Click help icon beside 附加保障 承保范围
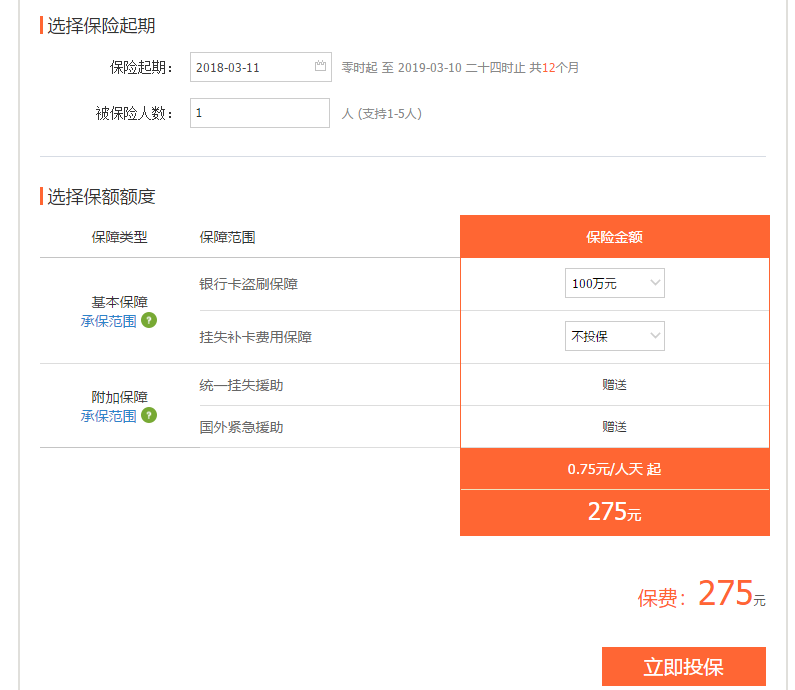 (149, 415)
